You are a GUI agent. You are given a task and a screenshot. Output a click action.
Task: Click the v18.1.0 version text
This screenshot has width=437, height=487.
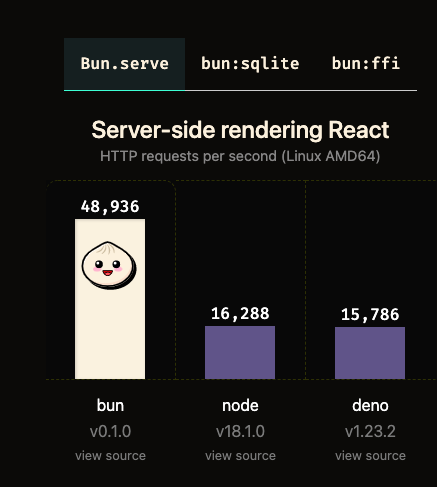point(240,431)
